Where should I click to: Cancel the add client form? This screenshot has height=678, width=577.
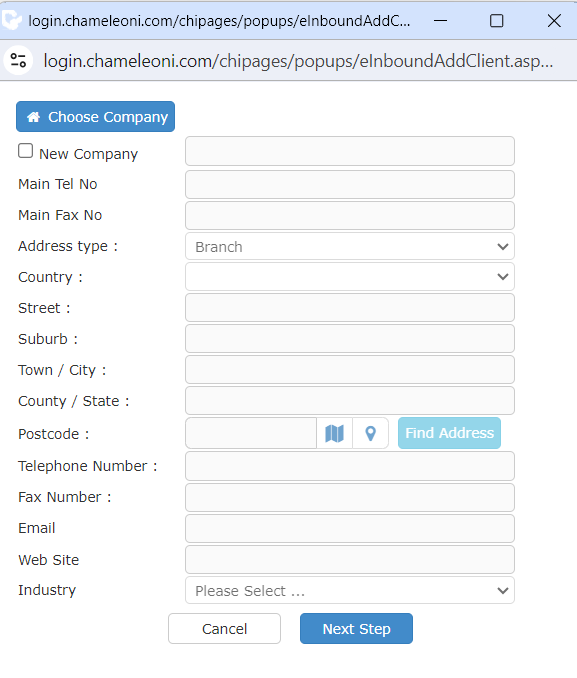click(224, 628)
